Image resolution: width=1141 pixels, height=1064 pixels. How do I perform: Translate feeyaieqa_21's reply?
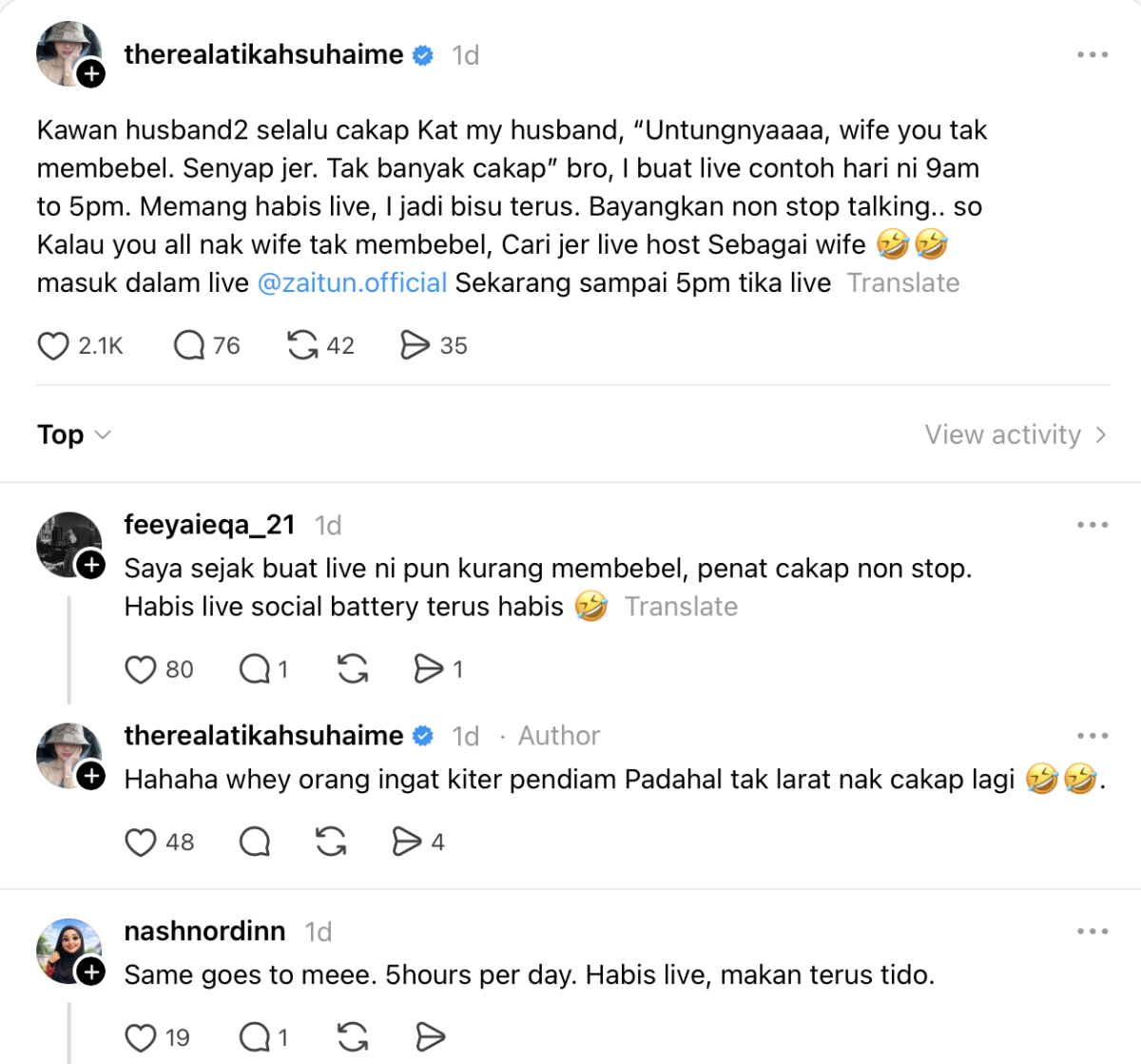tap(681, 607)
